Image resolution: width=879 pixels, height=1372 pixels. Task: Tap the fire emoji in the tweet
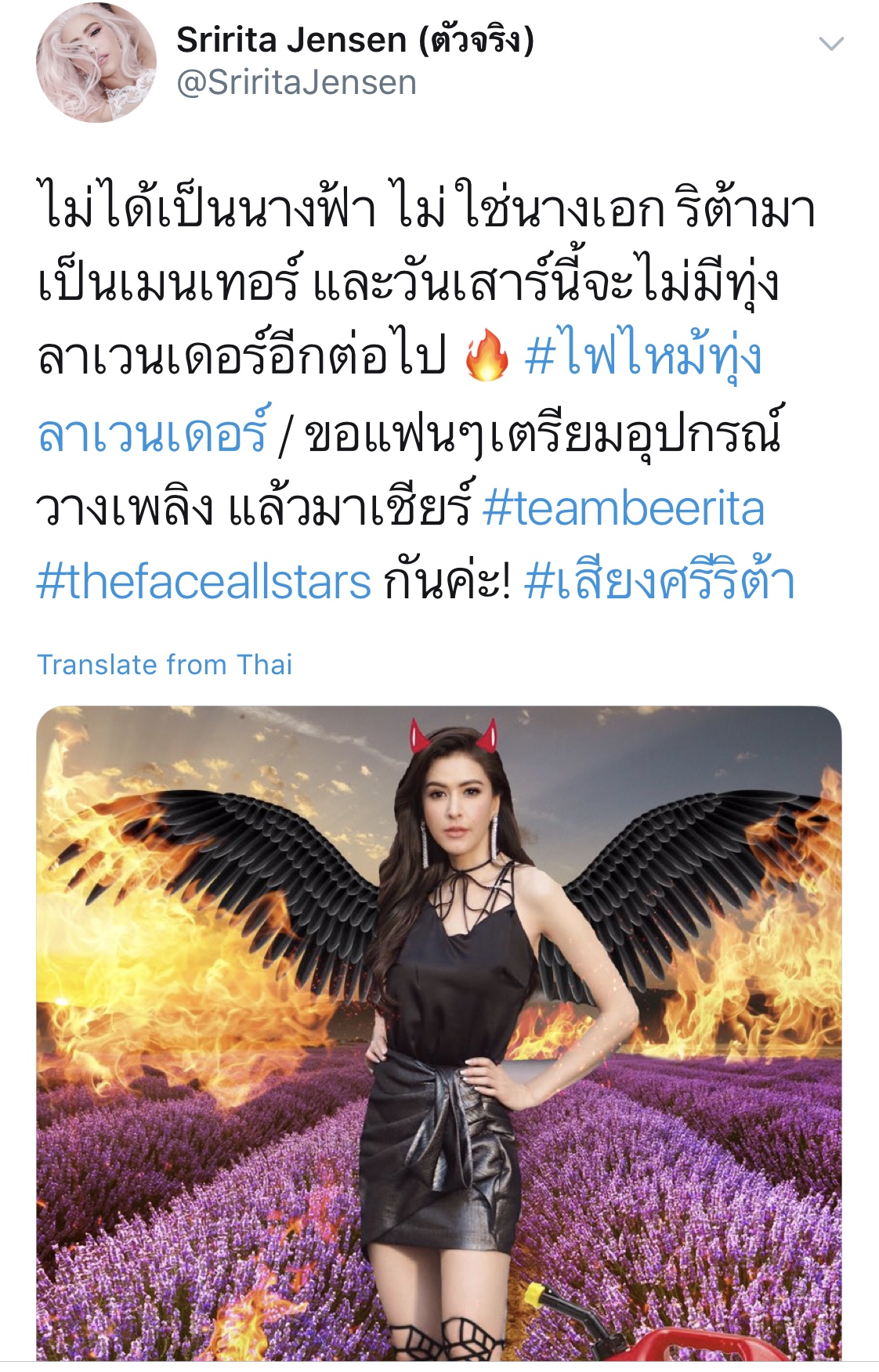point(487,355)
